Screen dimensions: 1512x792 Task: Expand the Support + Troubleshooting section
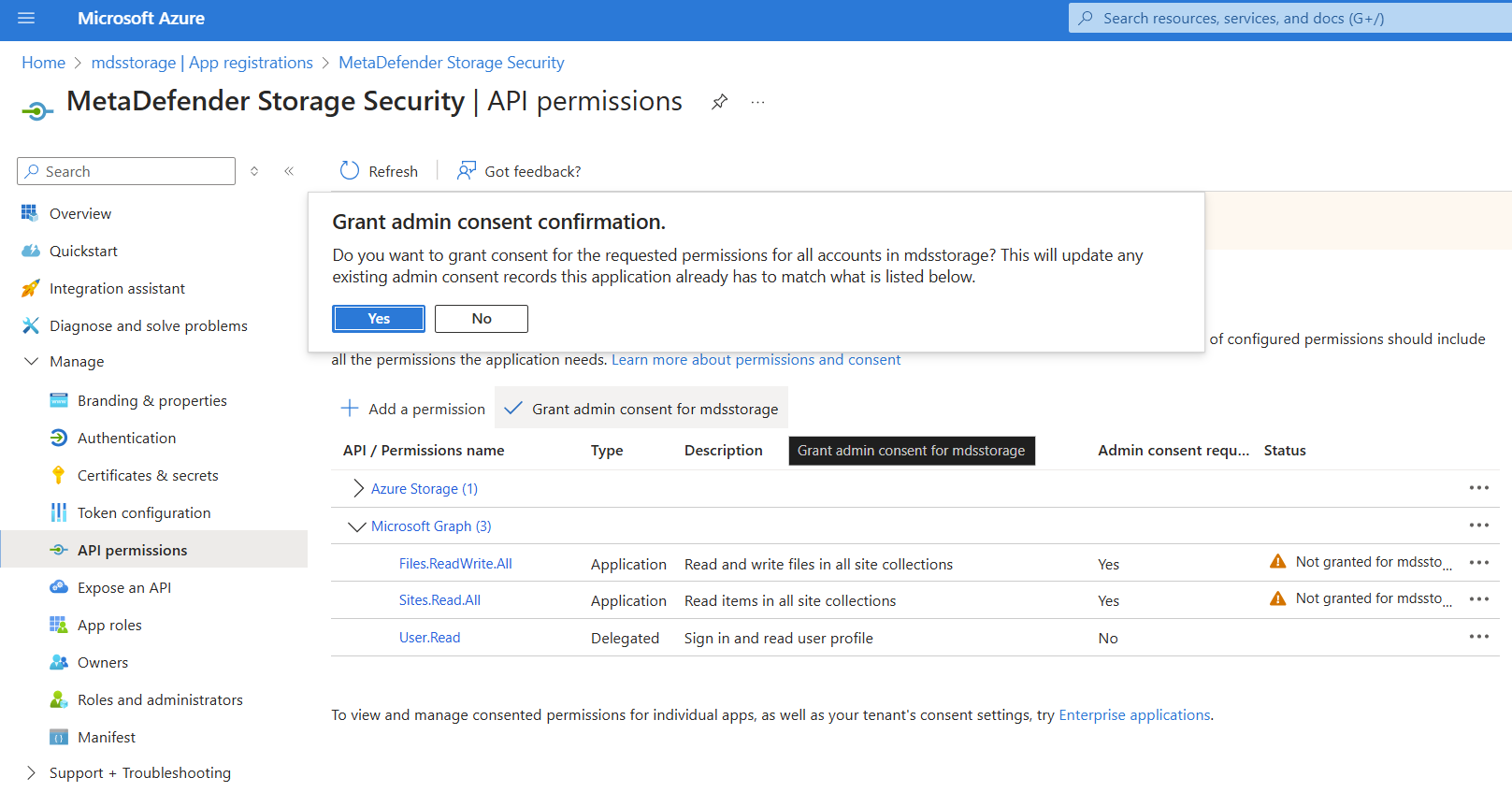pos(31,772)
